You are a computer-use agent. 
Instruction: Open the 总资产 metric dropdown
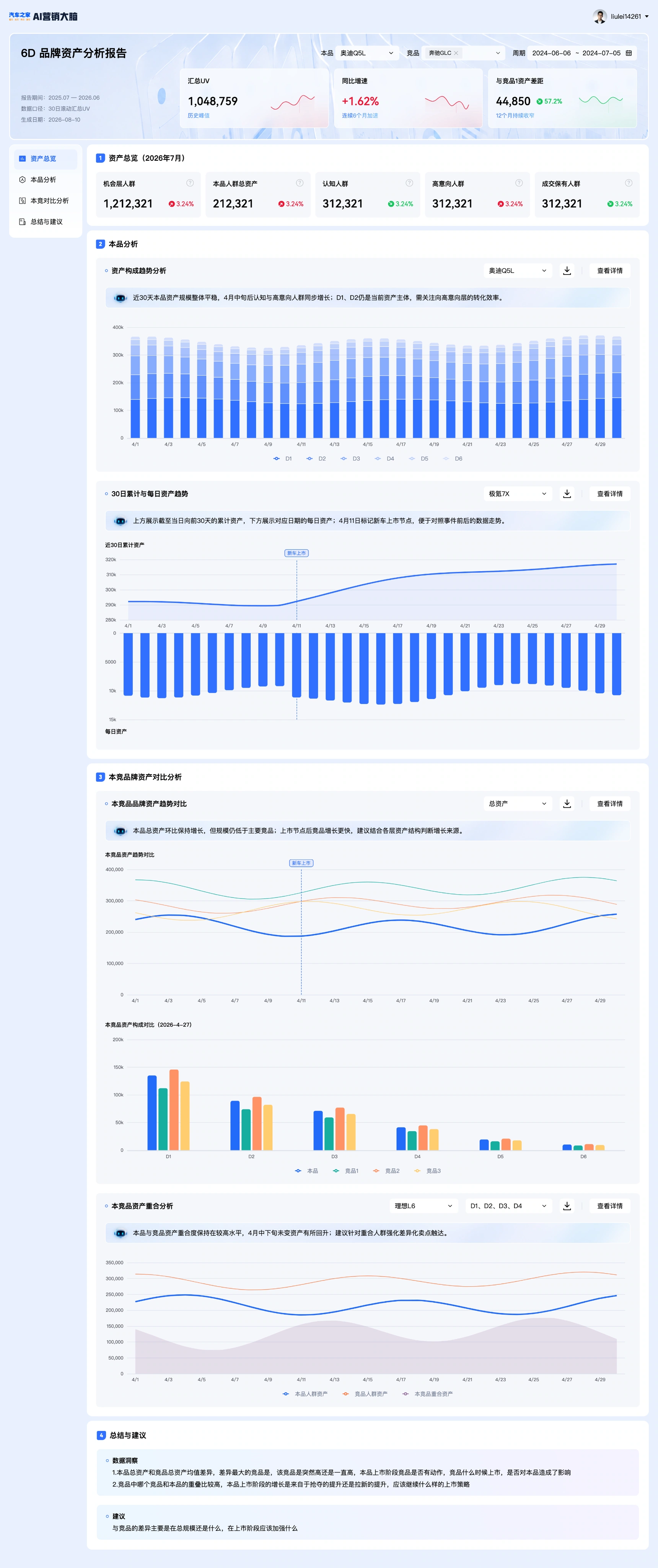518,804
